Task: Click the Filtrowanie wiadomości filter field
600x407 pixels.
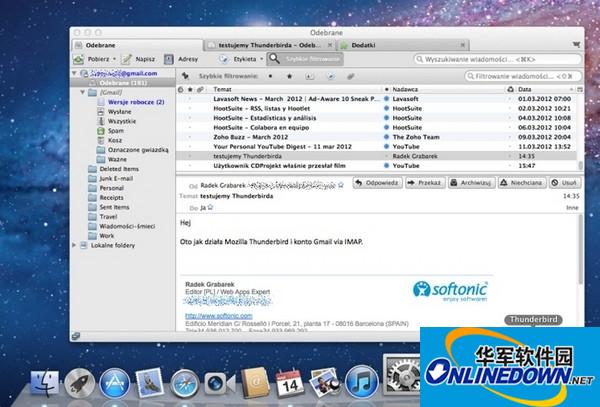Action: (523, 76)
